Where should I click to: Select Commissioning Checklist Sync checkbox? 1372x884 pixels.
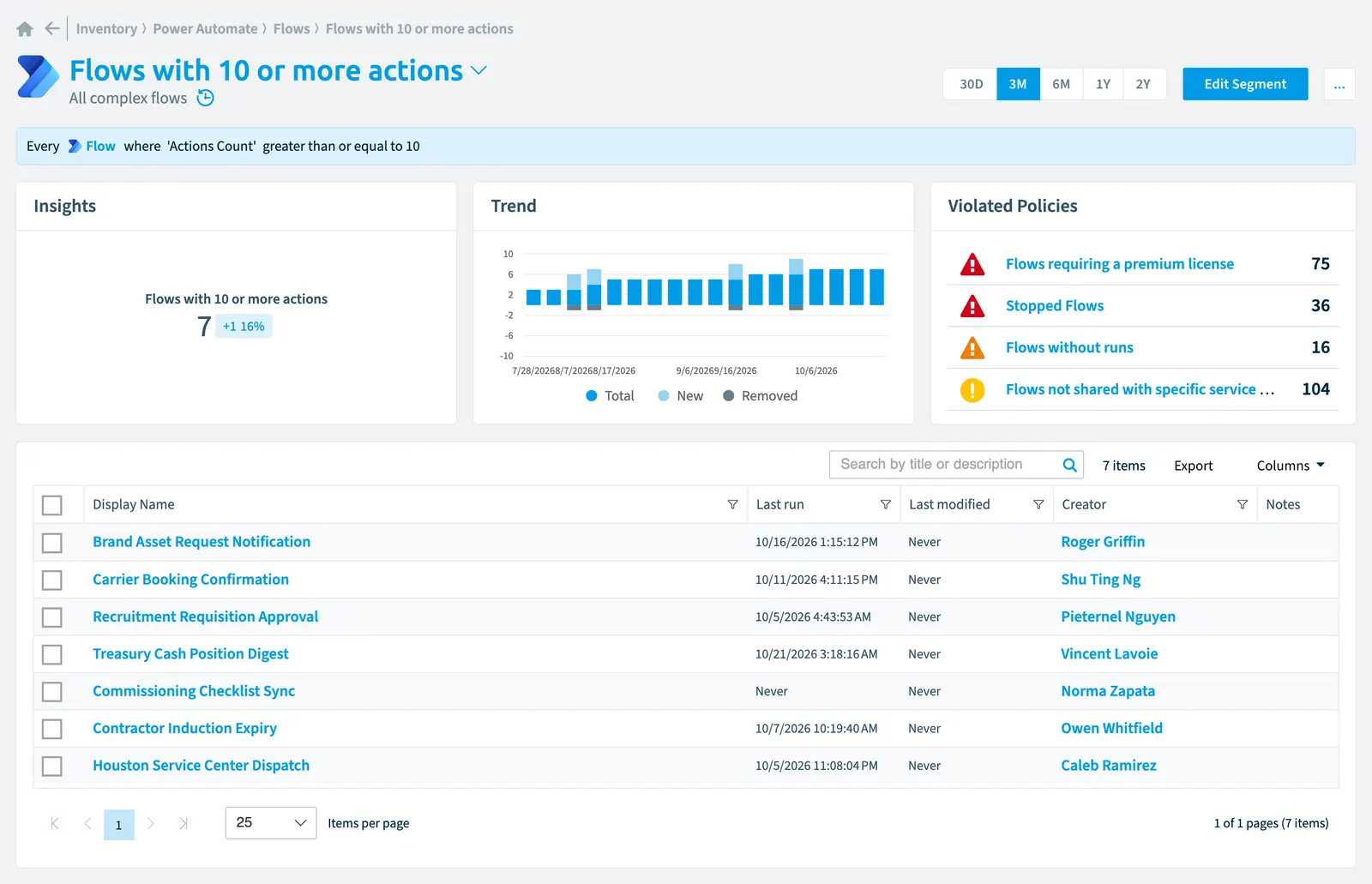click(52, 692)
